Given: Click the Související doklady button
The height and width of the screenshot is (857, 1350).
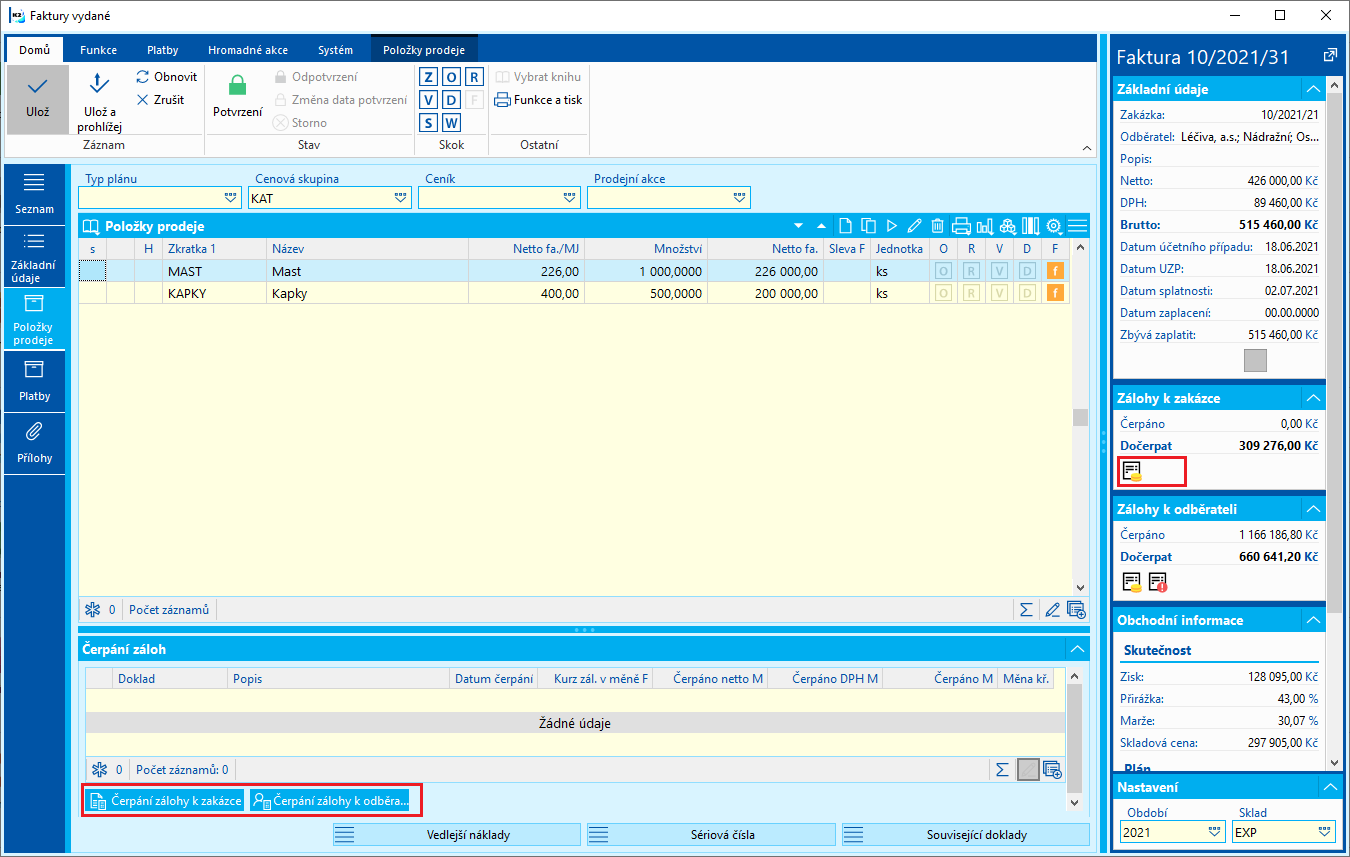Looking at the screenshot, I should point(965,834).
